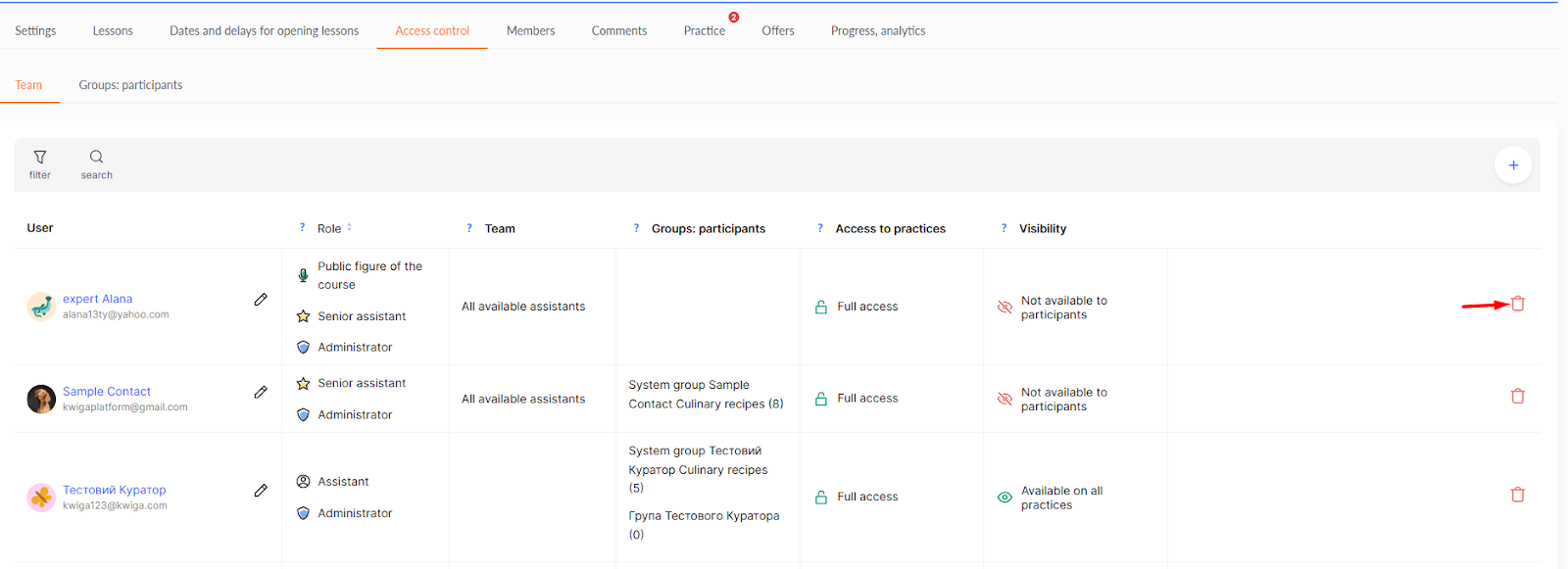Open expert Alana's profile link
The width and height of the screenshot is (1568, 569).
coord(97,299)
